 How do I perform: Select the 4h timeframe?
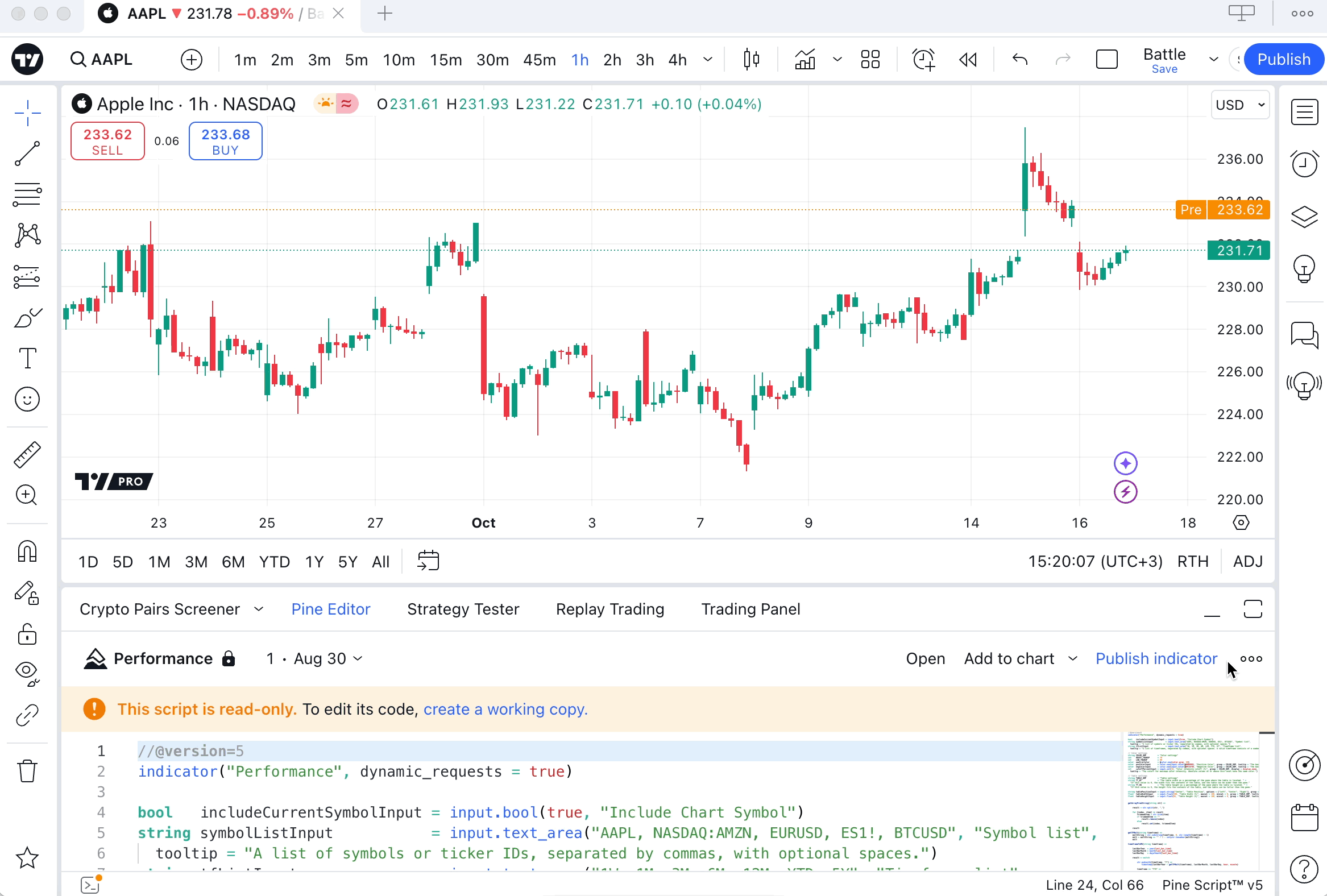(678, 59)
